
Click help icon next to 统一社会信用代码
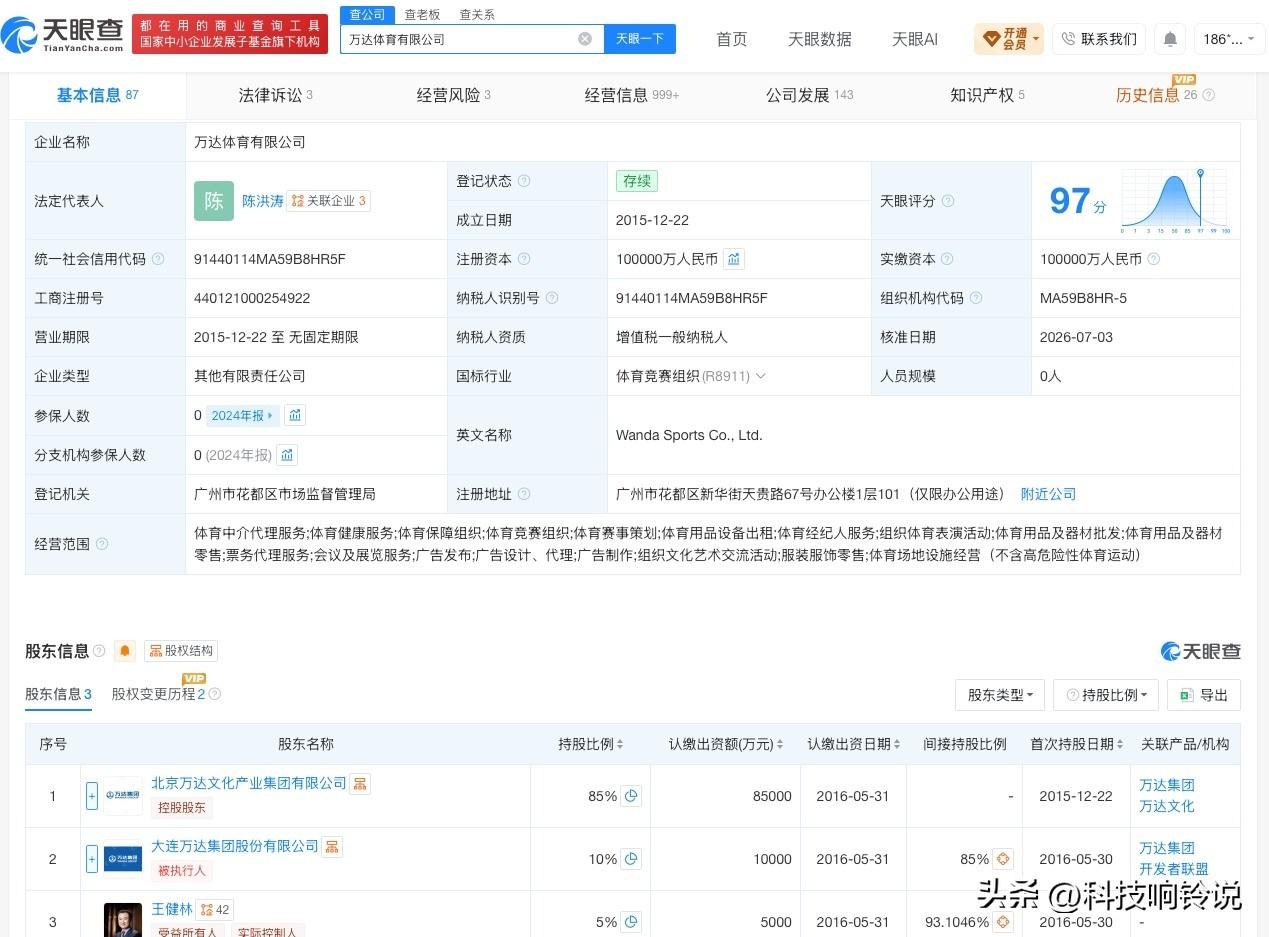click(157, 259)
